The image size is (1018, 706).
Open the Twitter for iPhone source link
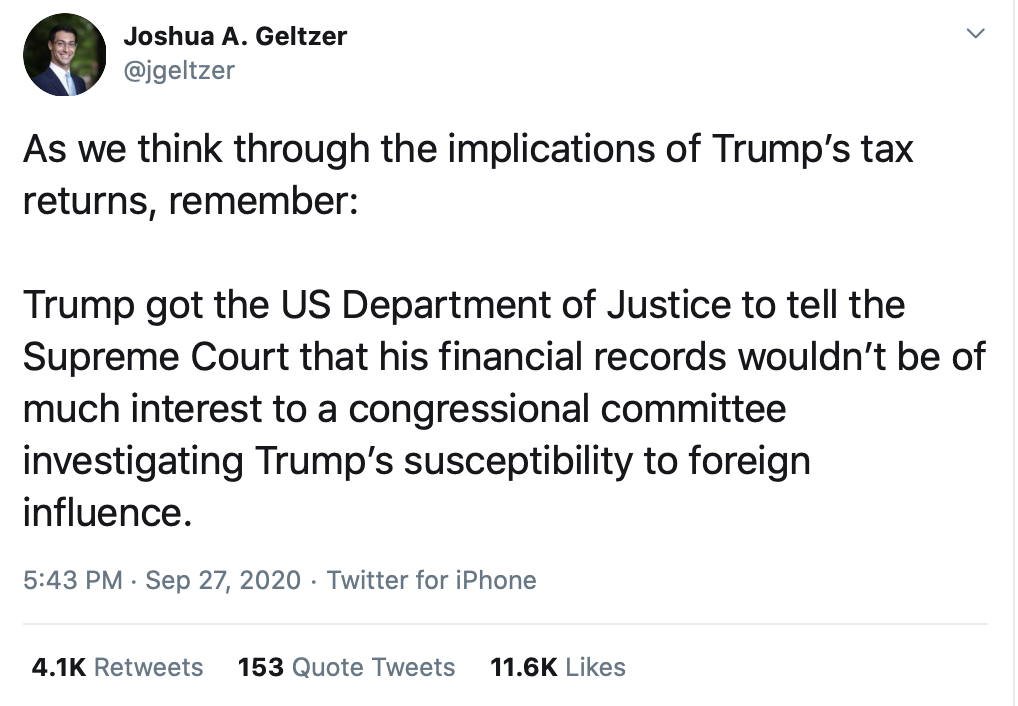[431, 580]
